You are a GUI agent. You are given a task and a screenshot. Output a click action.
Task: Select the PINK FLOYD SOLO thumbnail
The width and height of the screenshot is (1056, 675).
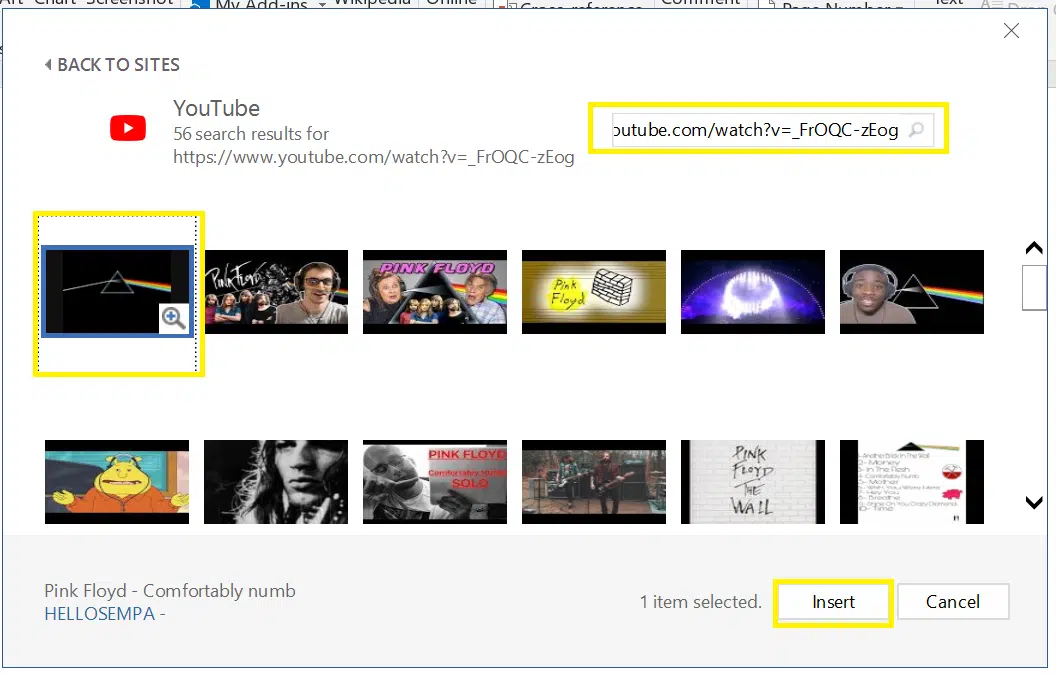tap(435, 482)
